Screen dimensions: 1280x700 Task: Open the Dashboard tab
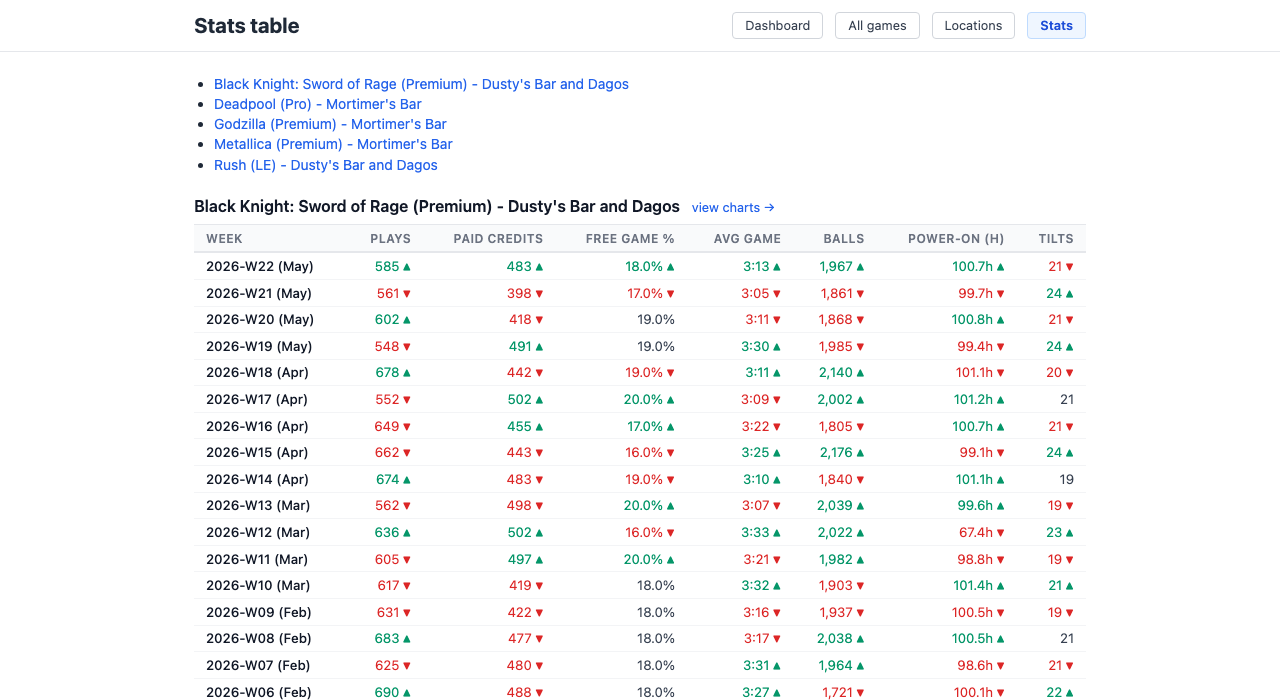777,26
